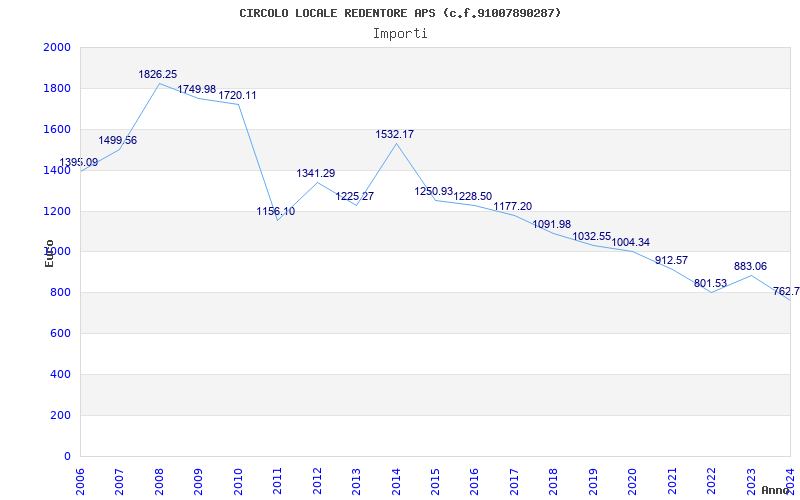Click the 762.7 data label
The image size is (800, 500).
[786, 292]
